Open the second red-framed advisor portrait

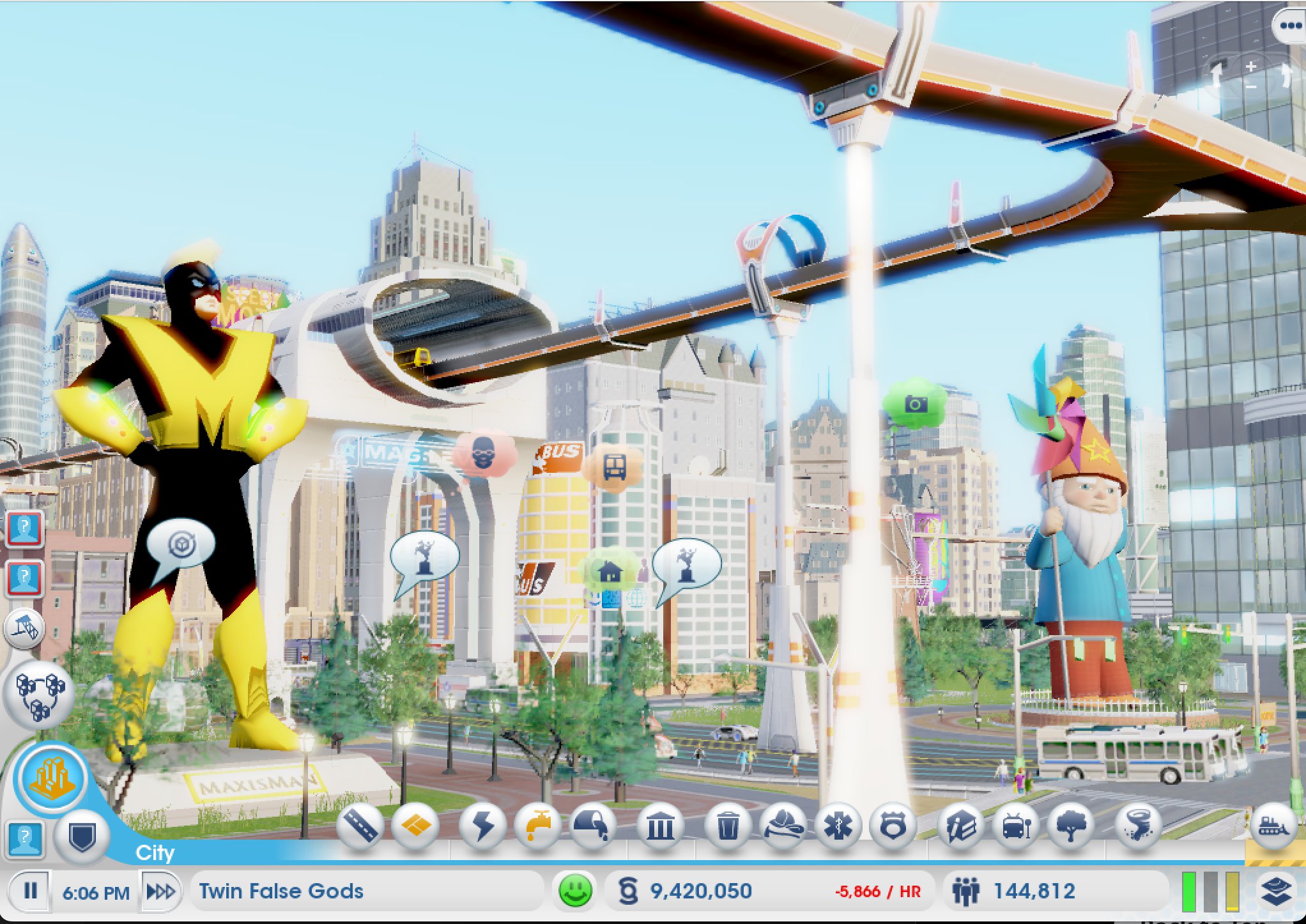24,579
